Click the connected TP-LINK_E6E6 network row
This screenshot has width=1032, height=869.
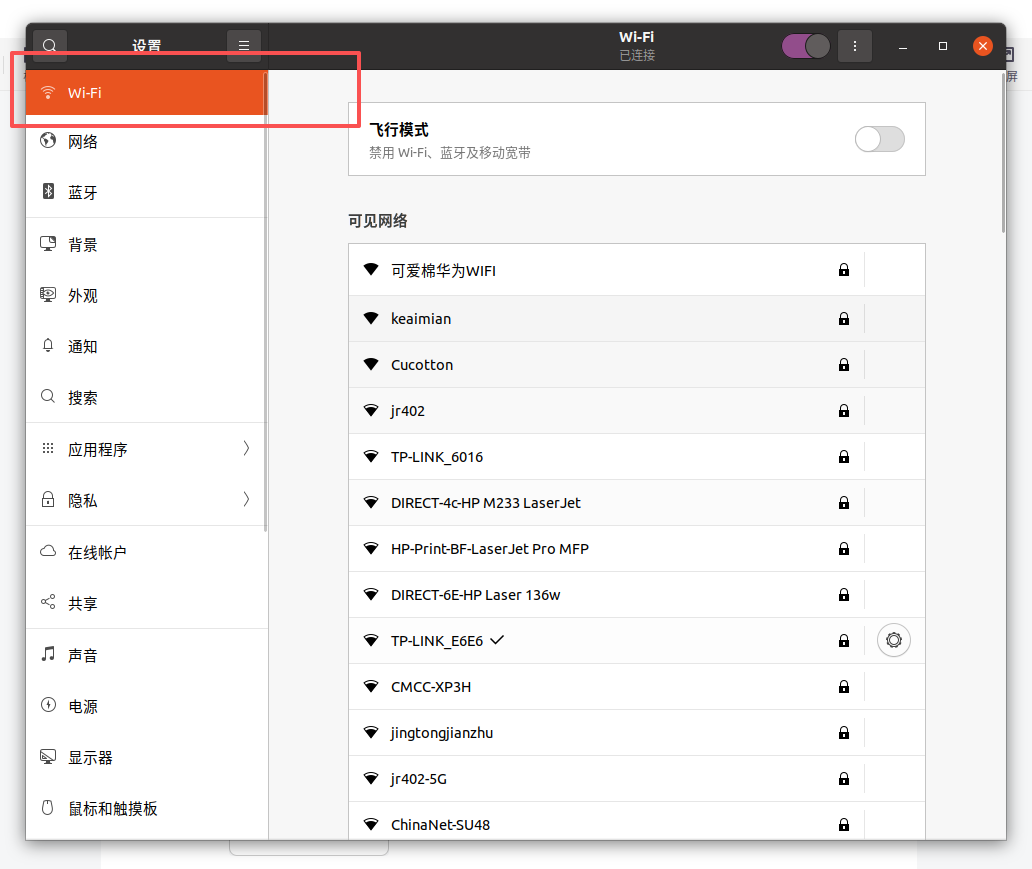tap(636, 641)
